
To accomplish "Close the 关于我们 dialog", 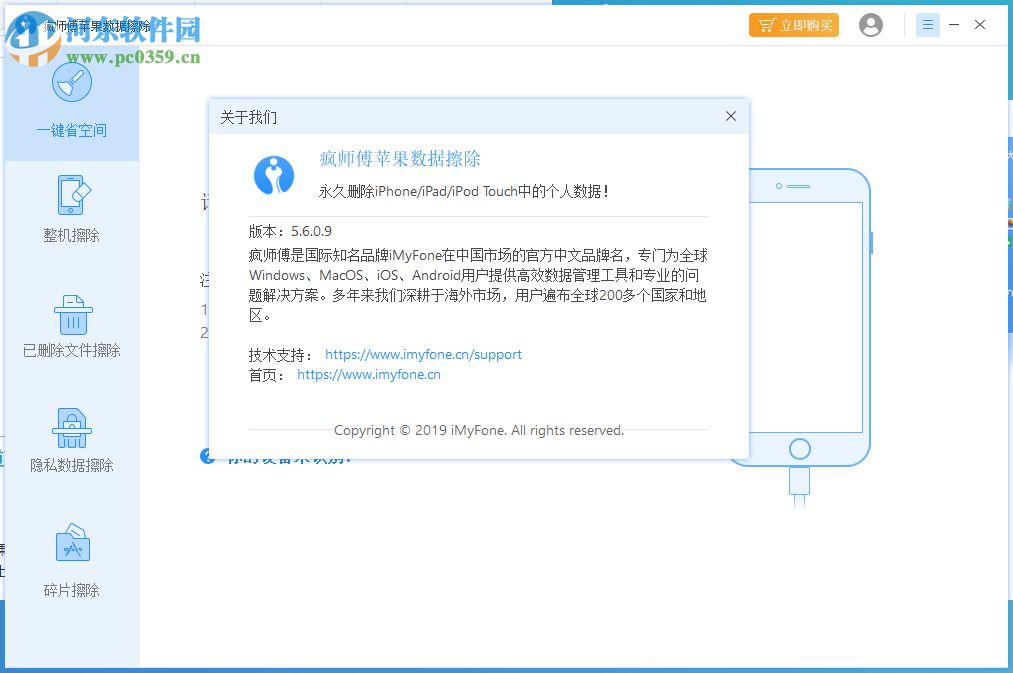I will [x=730, y=116].
